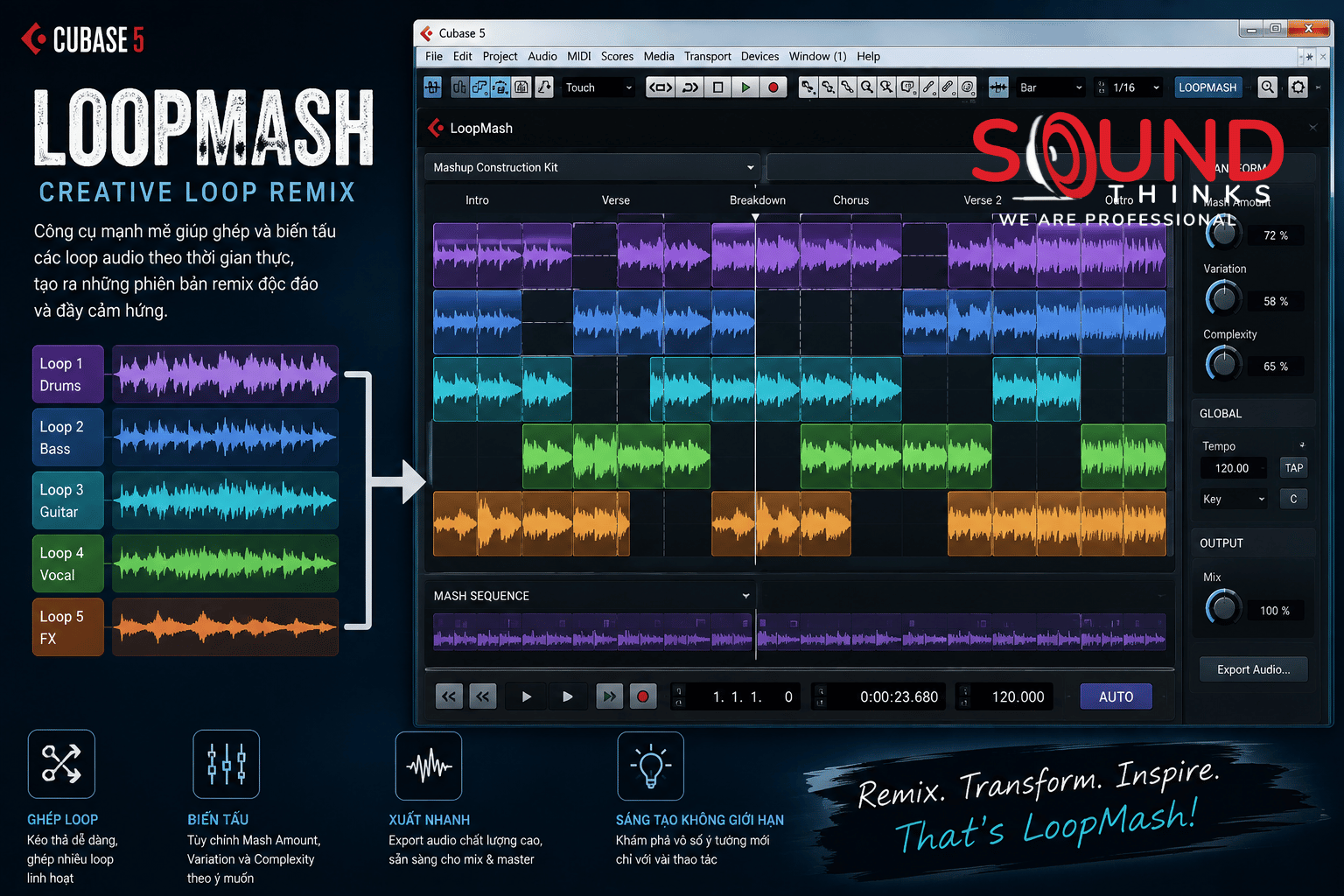Click the Mix output knob
The width and height of the screenshot is (1344, 896).
[1223, 606]
